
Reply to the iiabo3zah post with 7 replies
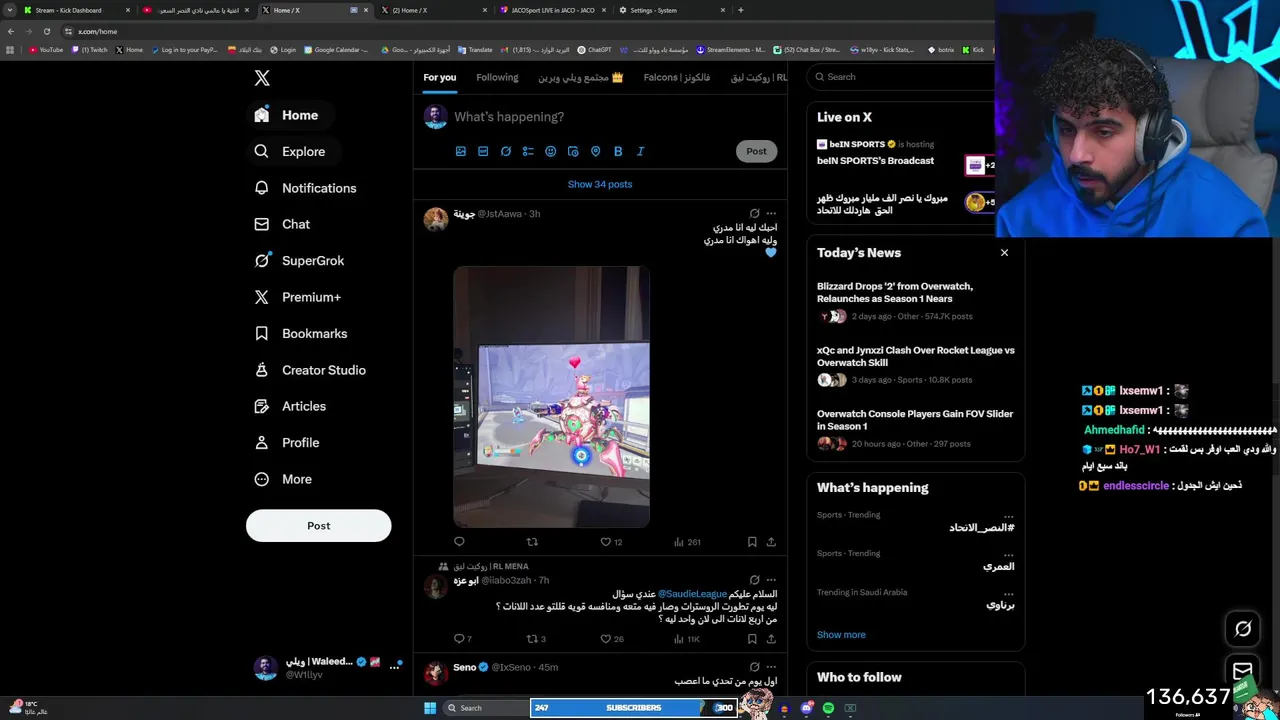tap(463, 639)
